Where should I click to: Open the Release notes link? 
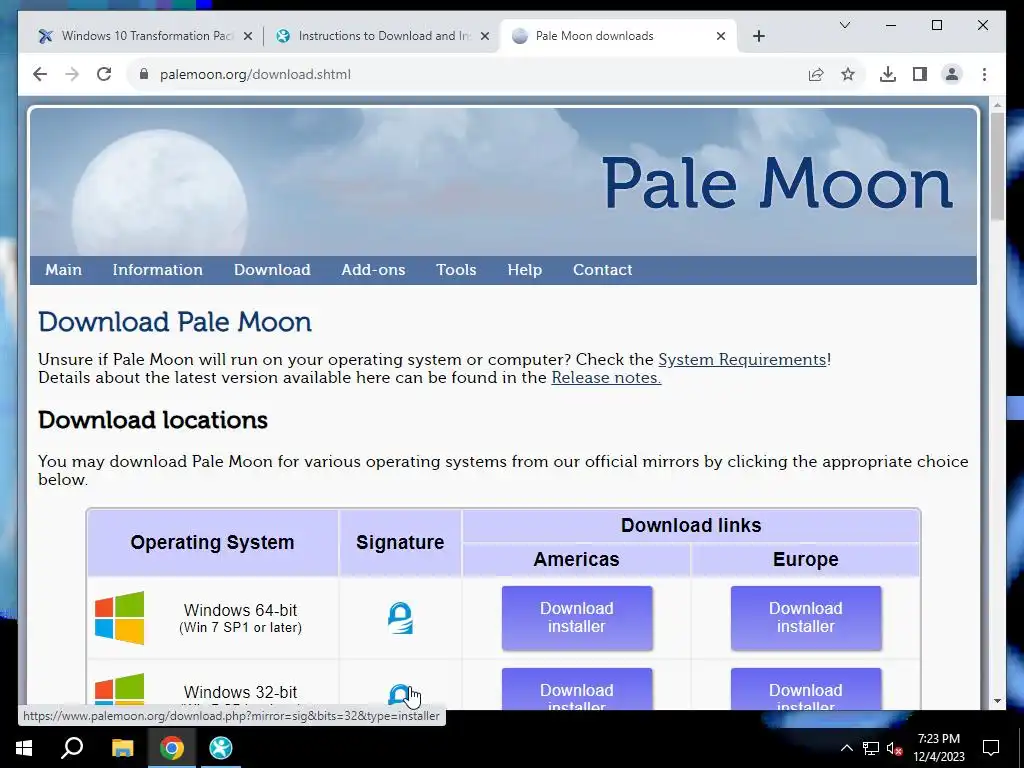[606, 378]
